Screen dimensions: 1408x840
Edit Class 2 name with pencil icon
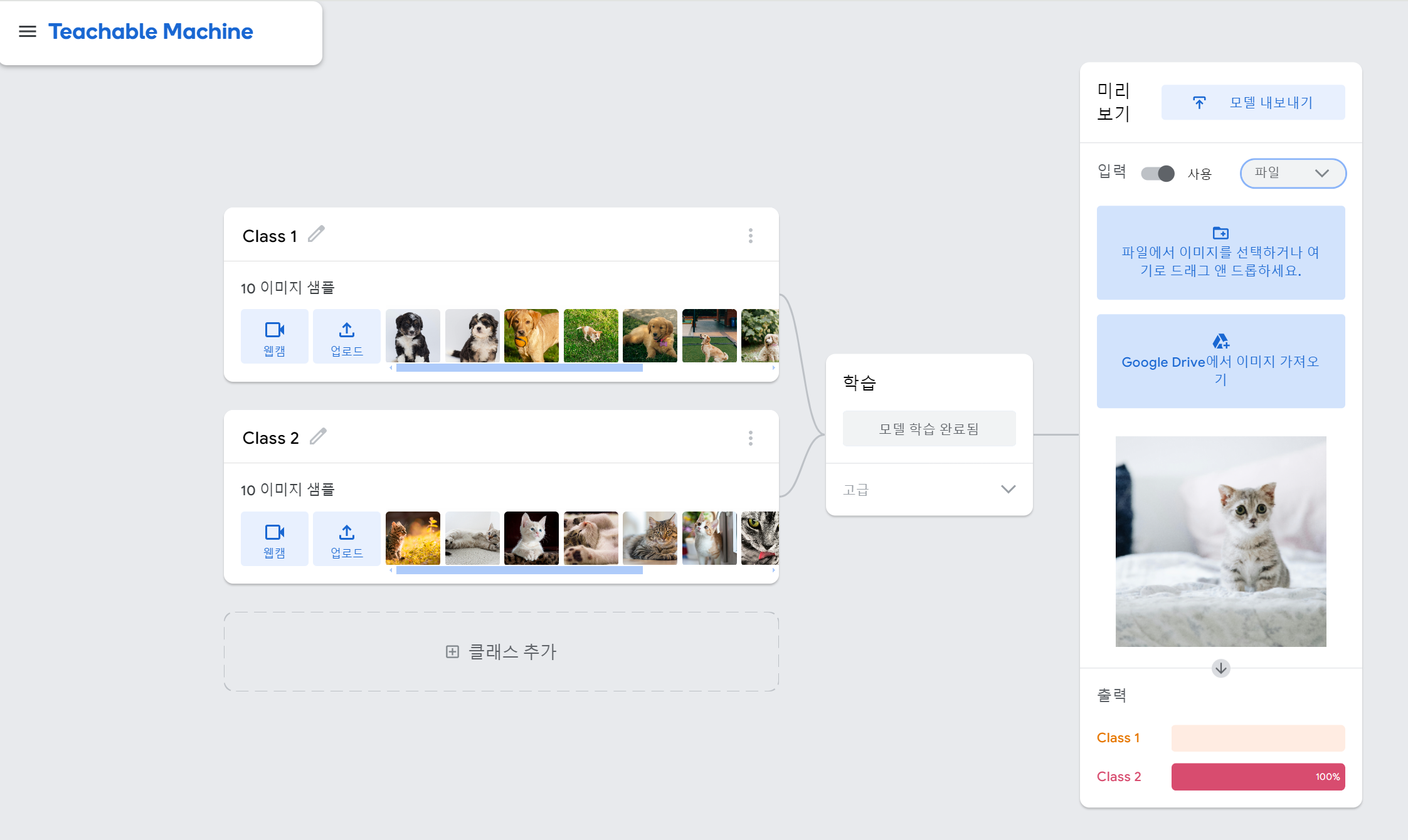point(318,436)
